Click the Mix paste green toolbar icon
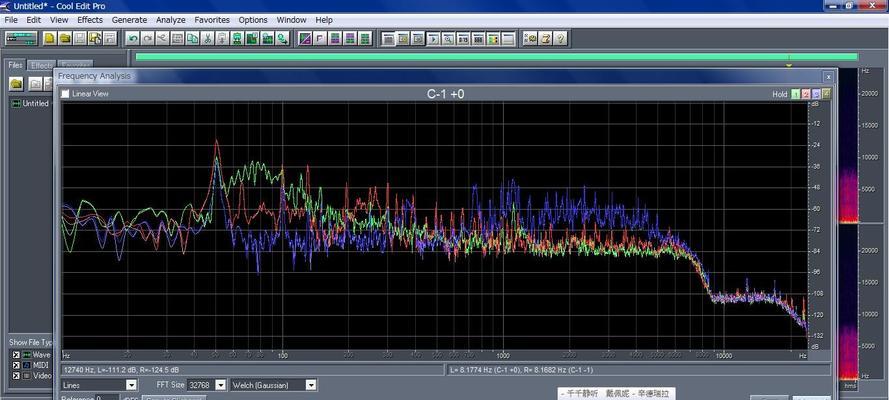The width and height of the screenshot is (889, 400). coord(236,39)
